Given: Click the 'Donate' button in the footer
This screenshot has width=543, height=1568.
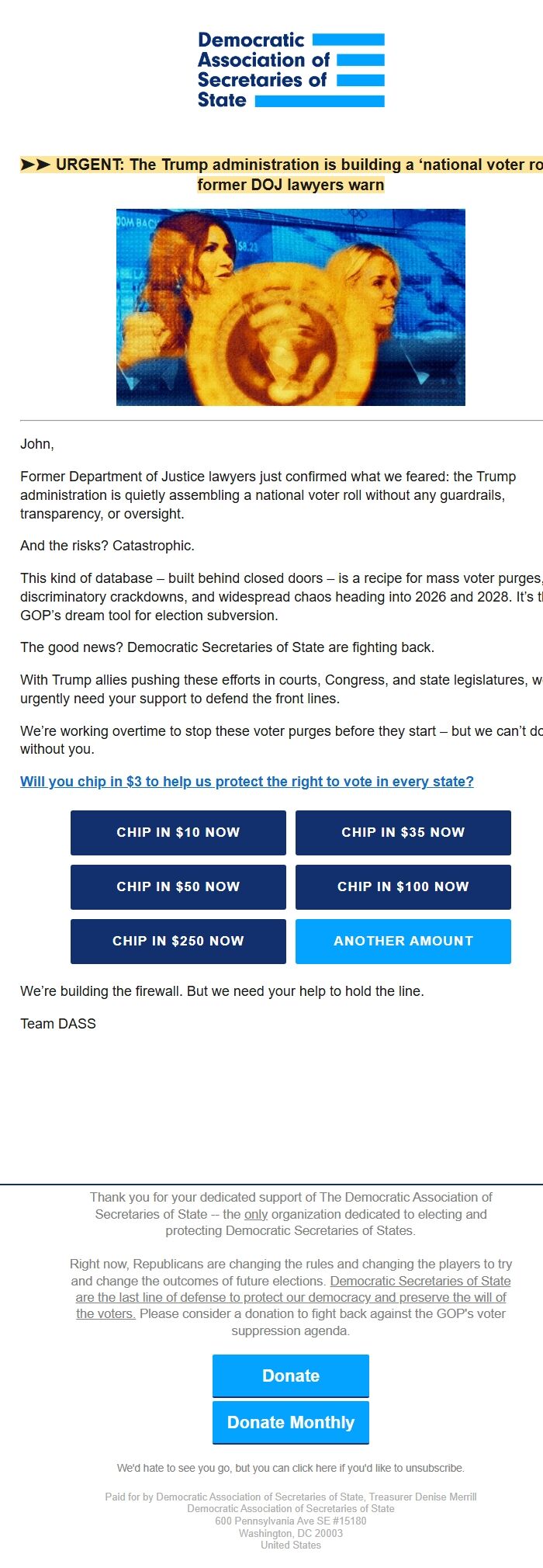Looking at the screenshot, I should coord(290,1375).
